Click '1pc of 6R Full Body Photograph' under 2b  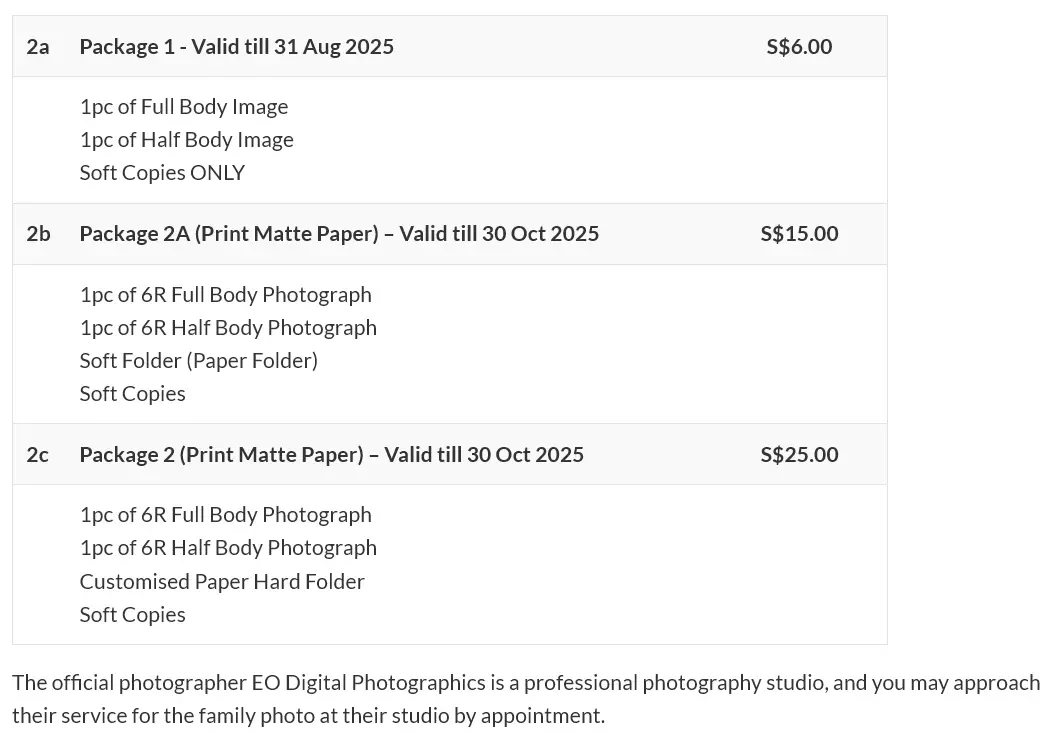point(226,295)
